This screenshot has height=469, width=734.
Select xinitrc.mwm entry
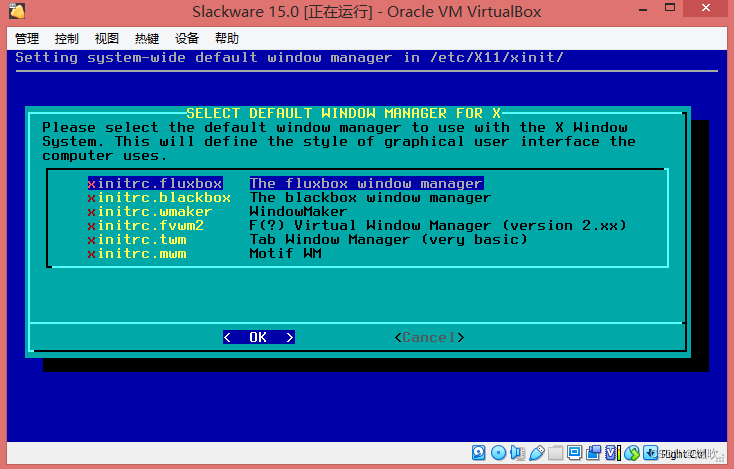click(x=137, y=253)
